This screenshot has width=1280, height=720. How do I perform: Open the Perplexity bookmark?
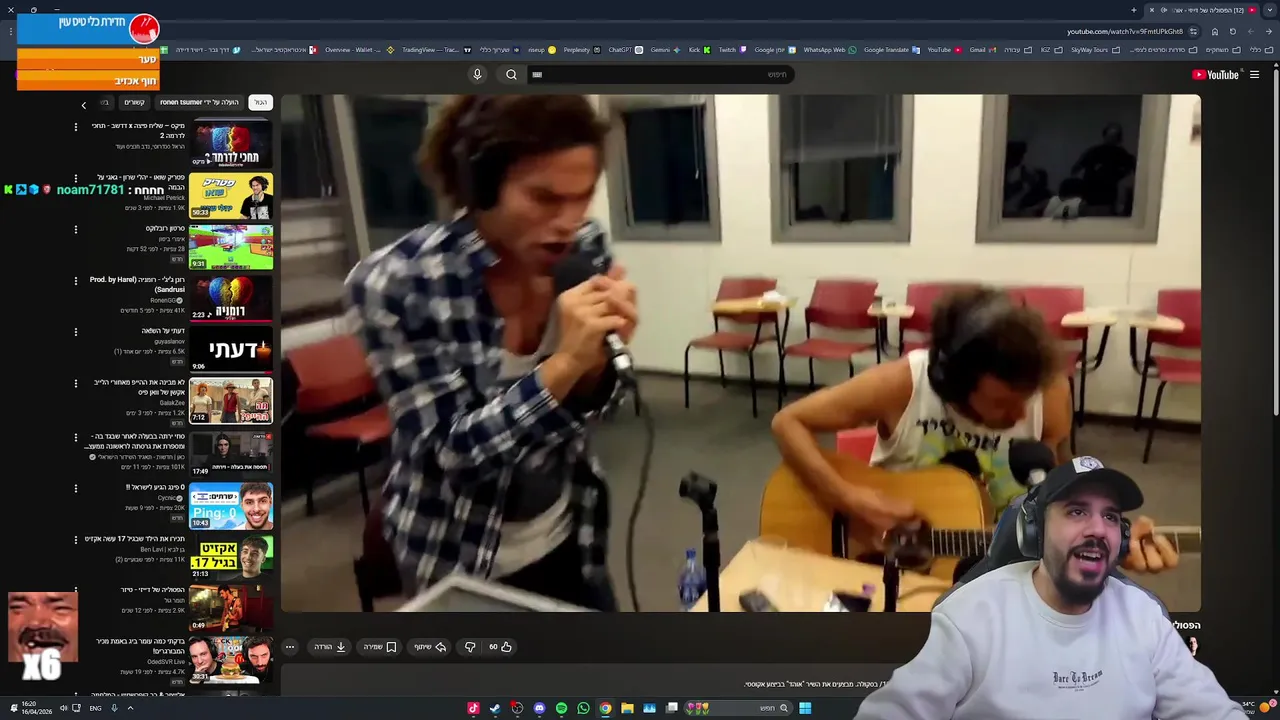(582, 50)
